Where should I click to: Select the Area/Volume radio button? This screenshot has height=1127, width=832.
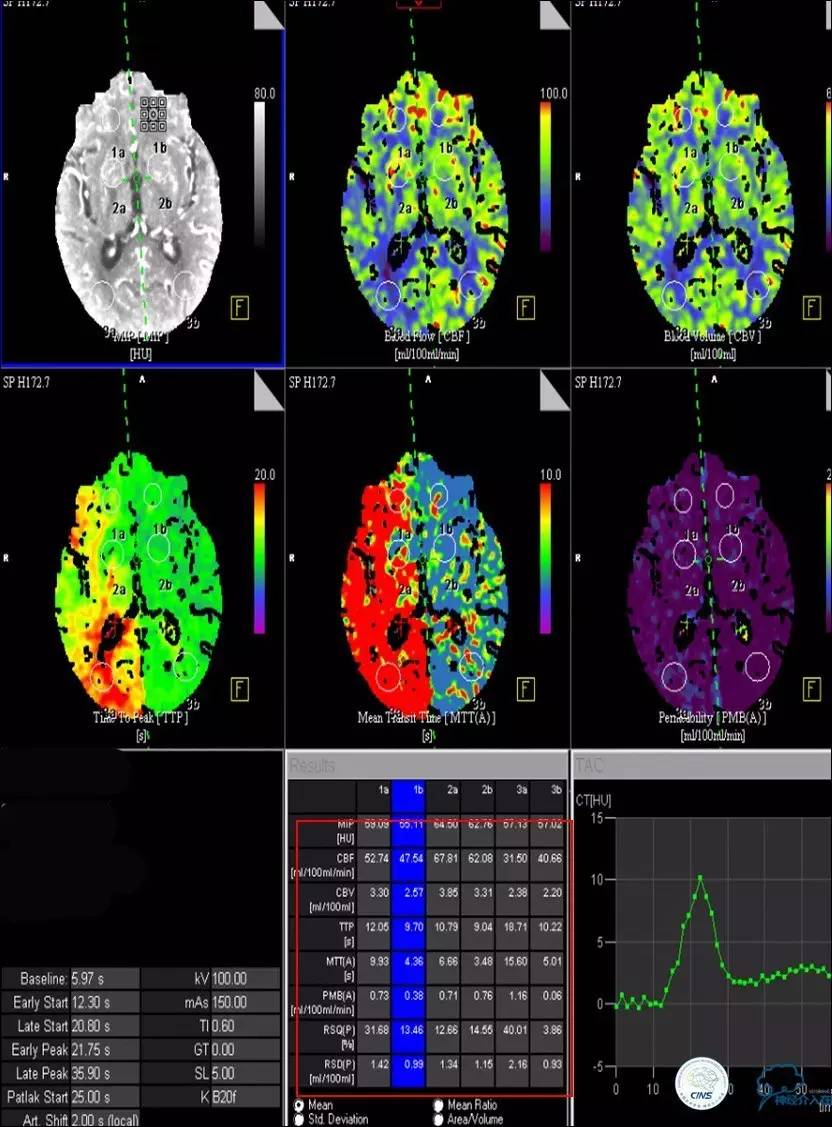(439, 1120)
